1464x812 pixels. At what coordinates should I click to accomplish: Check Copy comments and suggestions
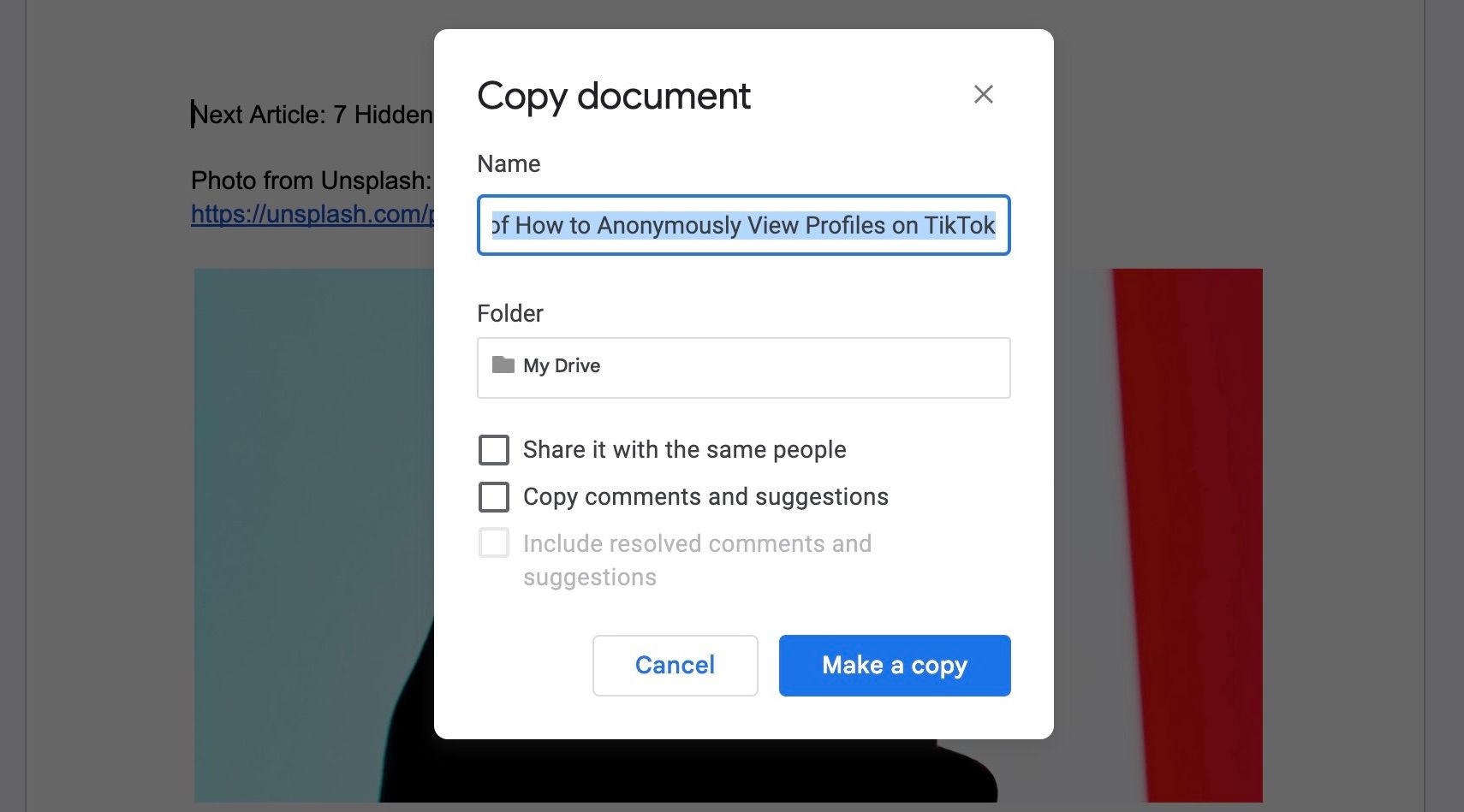coord(494,496)
